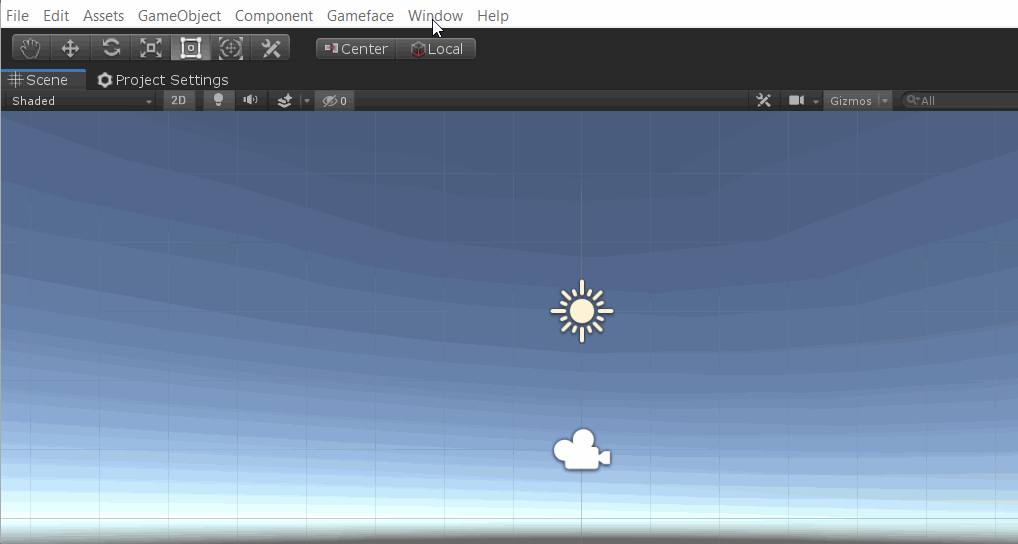
Task: Open the Window menu
Action: pyautogui.click(x=436, y=16)
